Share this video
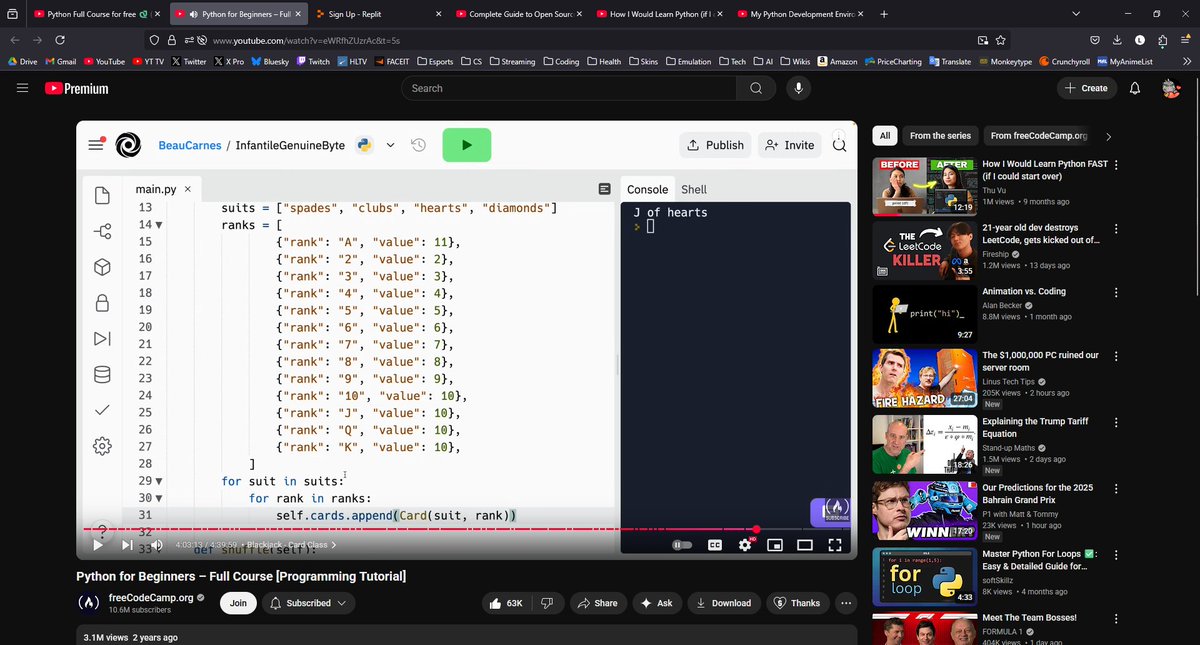This screenshot has height=645, width=1200. [x=597, y=603]
